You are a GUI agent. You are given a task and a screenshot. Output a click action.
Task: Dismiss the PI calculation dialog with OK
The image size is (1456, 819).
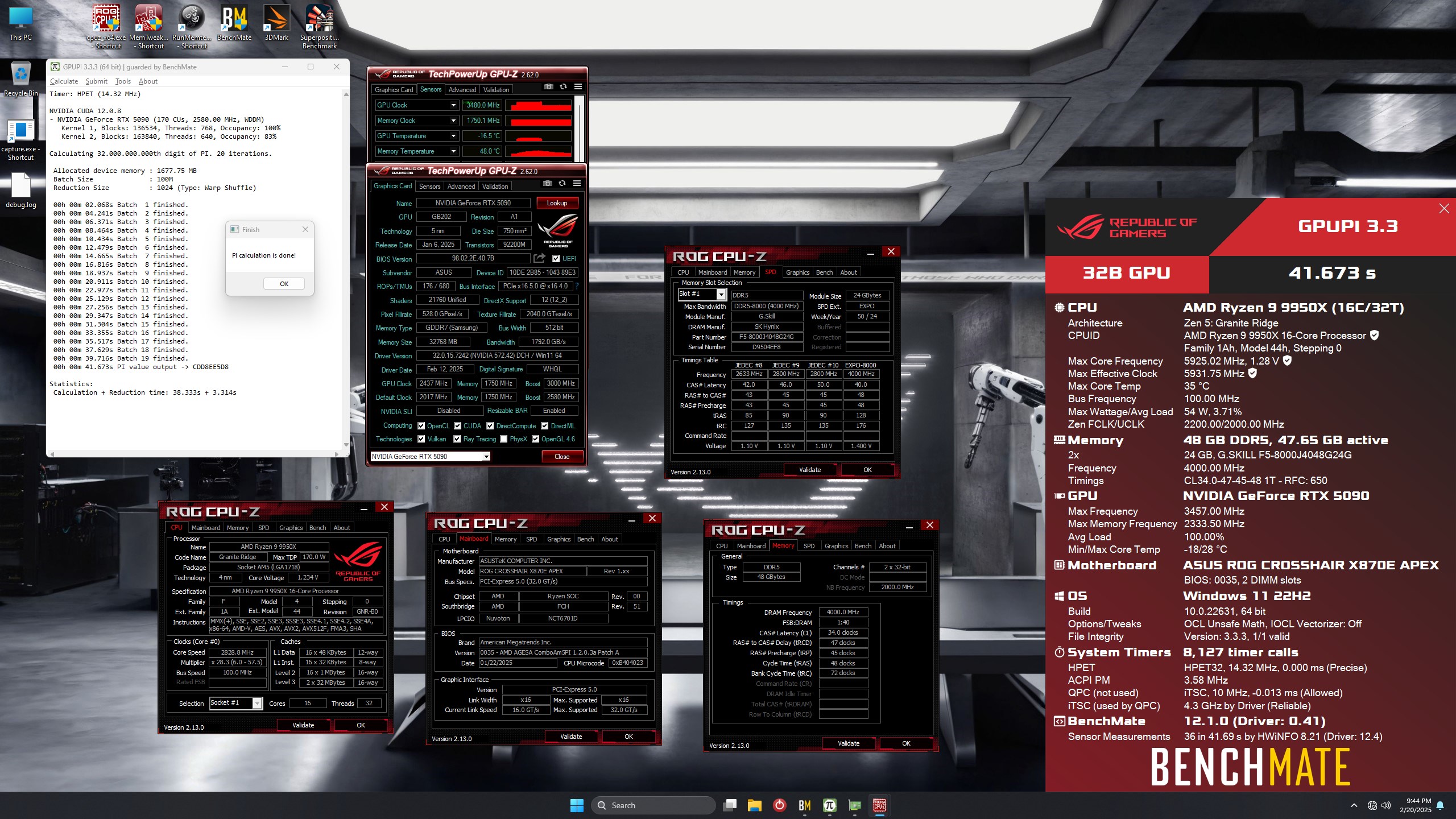[284, 283]
